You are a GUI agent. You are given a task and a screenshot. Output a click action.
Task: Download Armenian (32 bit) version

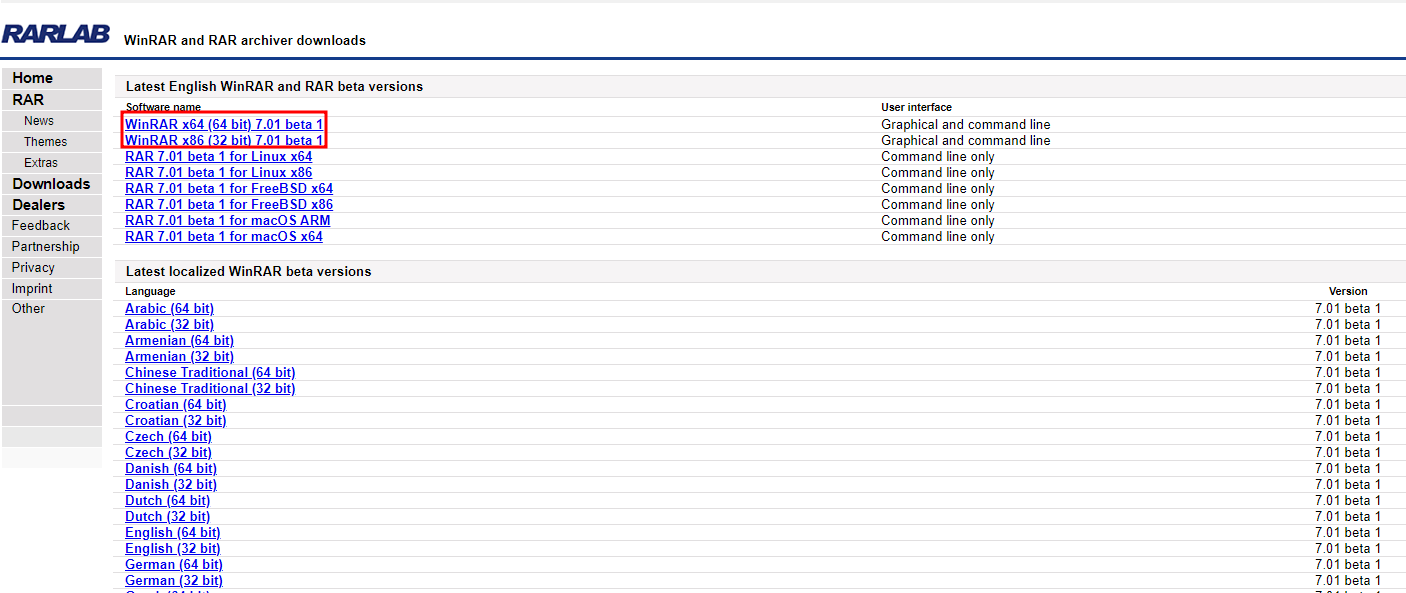pos(179,357)
